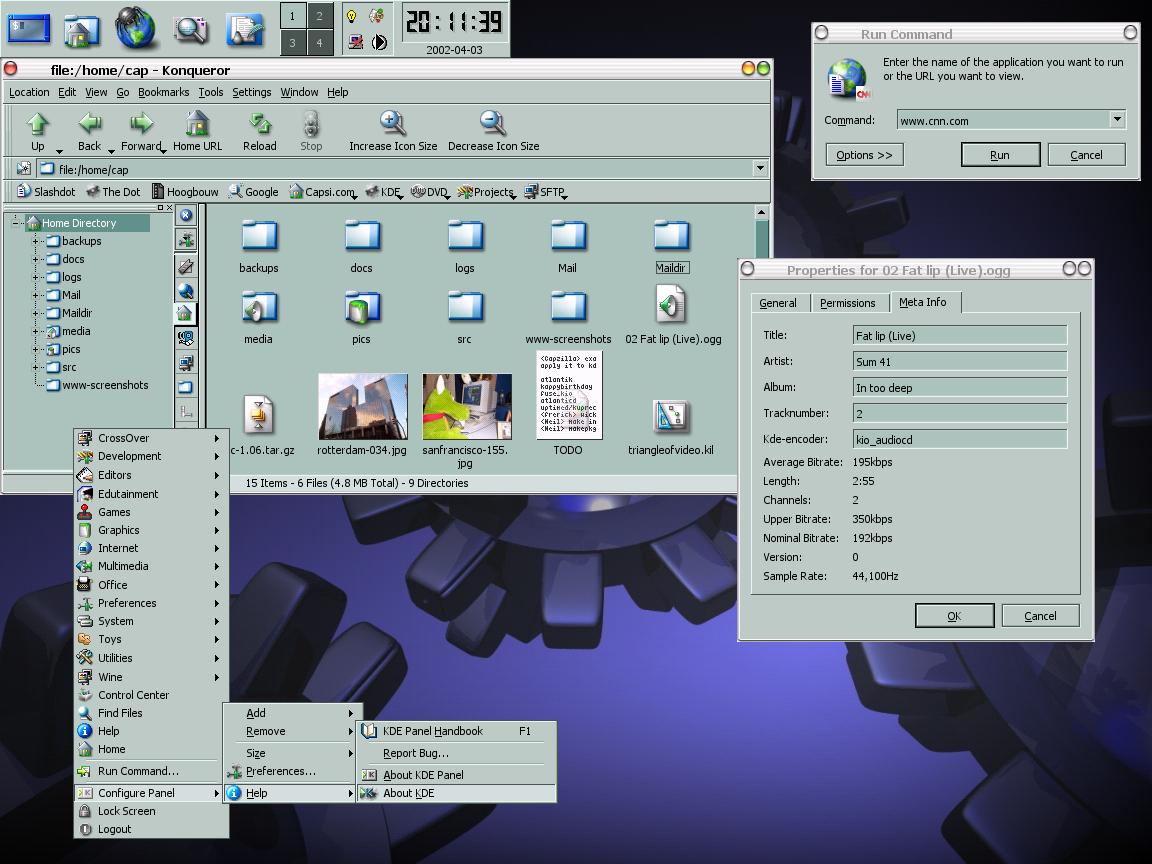Image resolution: width=1152 pixels, height=864 pixels.
Task: Click the Options >> button
Action: click(x=864, y=155)
